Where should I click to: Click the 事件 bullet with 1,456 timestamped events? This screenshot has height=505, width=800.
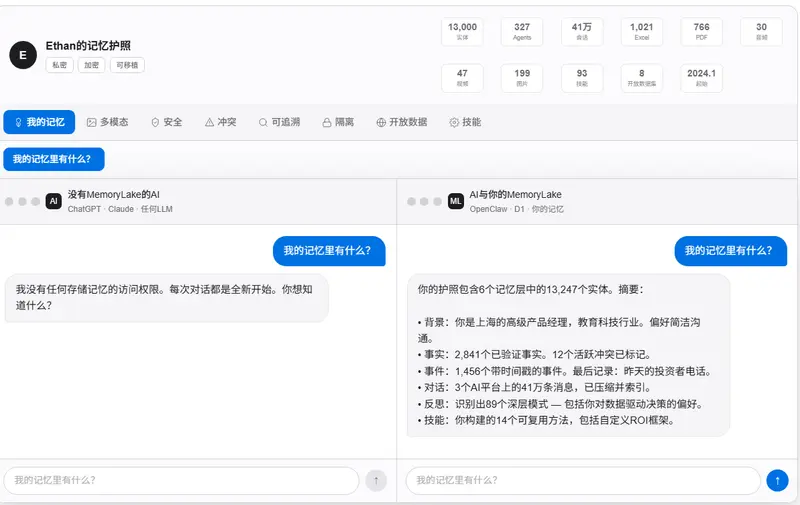[564, 371]
